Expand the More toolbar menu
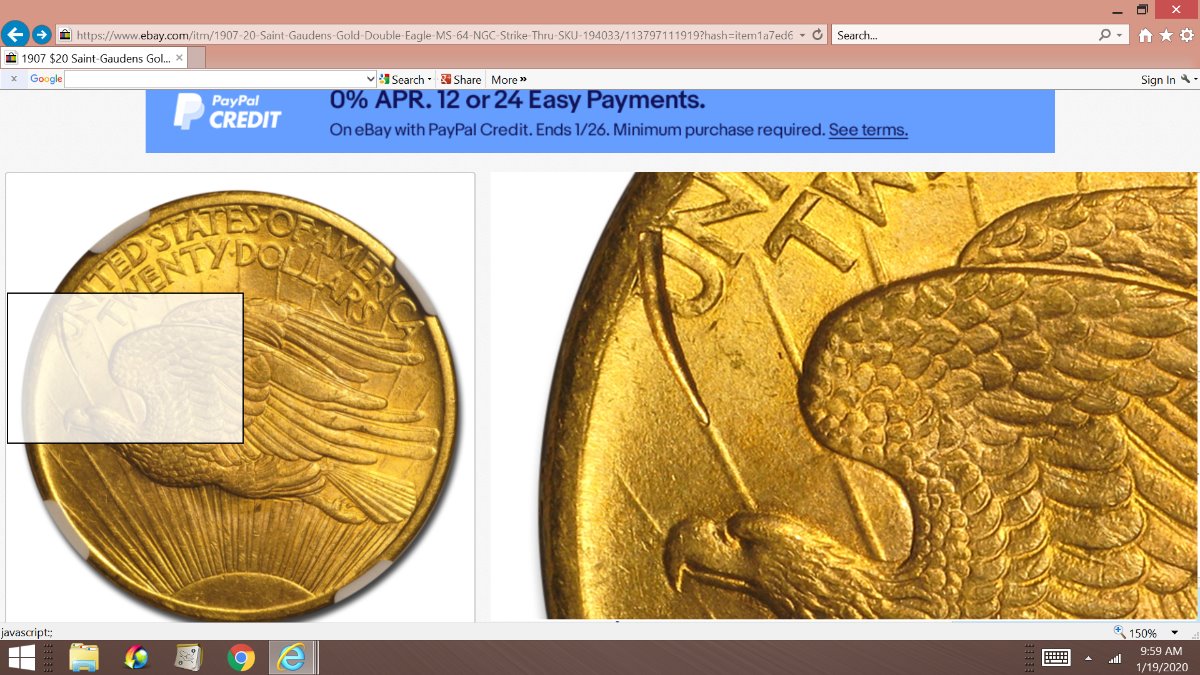 coord(508,79)
